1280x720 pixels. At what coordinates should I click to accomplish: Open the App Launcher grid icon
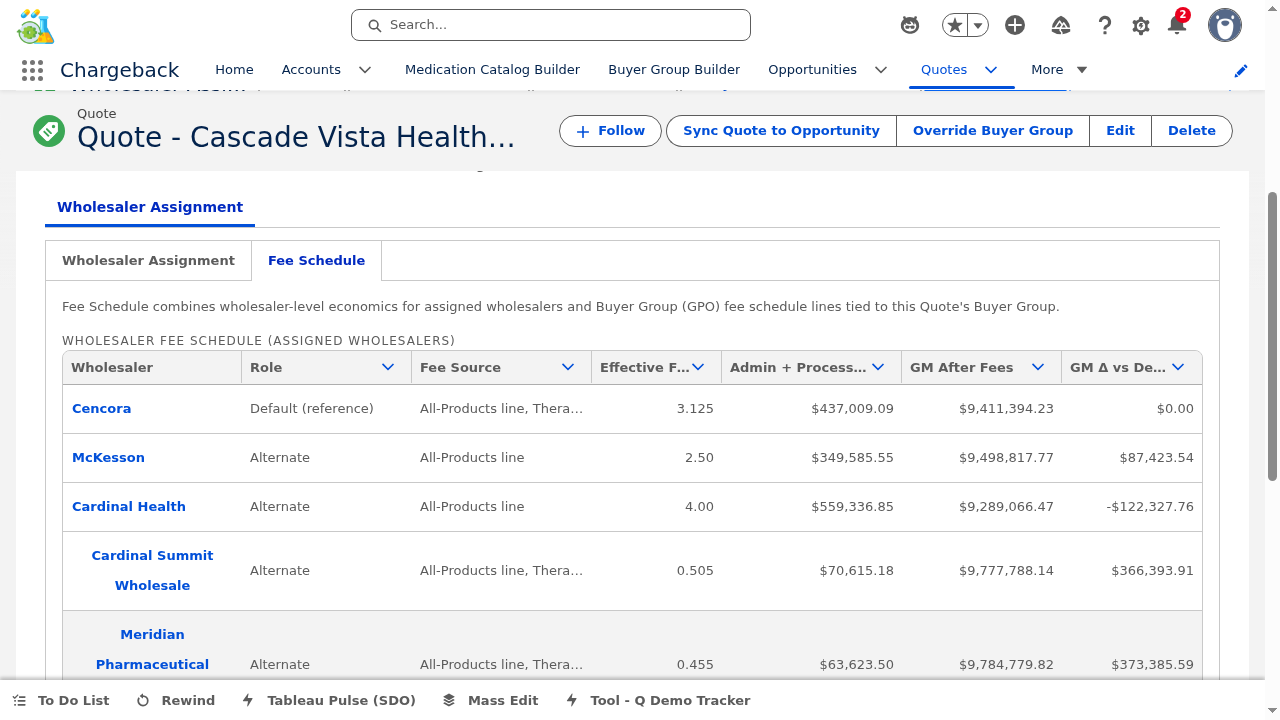[32, 70]
